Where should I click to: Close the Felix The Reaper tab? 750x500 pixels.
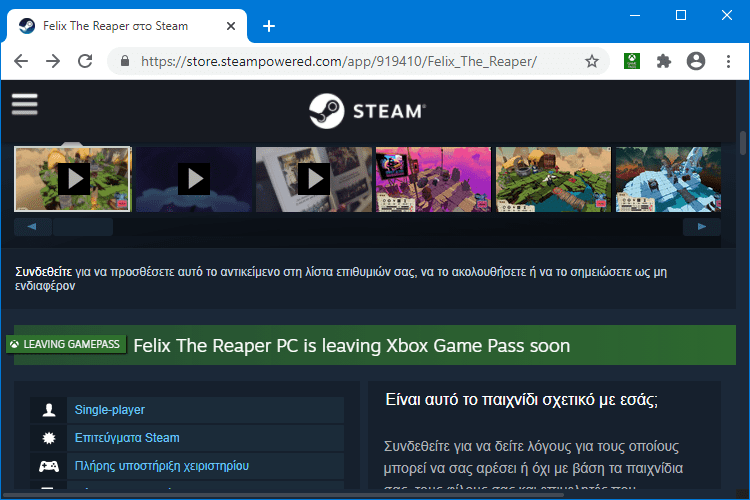(x=231, y=26)
